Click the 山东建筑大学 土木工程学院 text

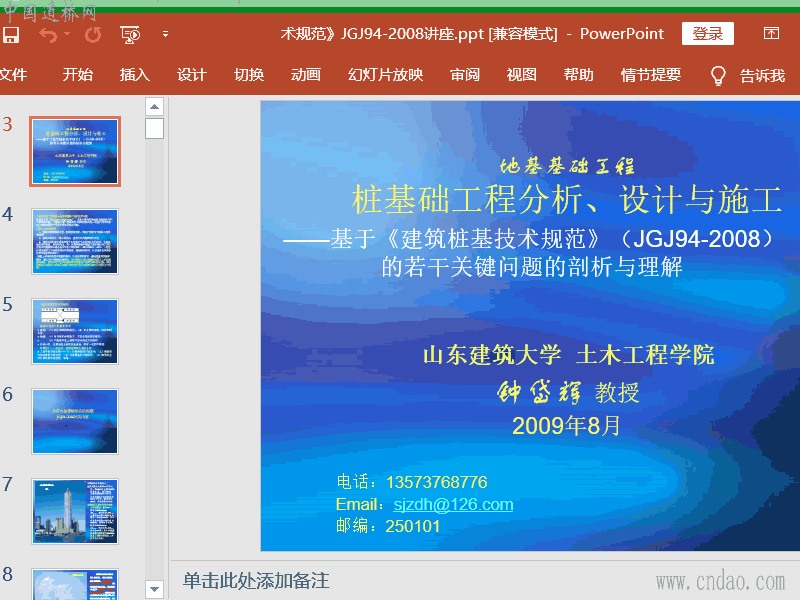568,355
